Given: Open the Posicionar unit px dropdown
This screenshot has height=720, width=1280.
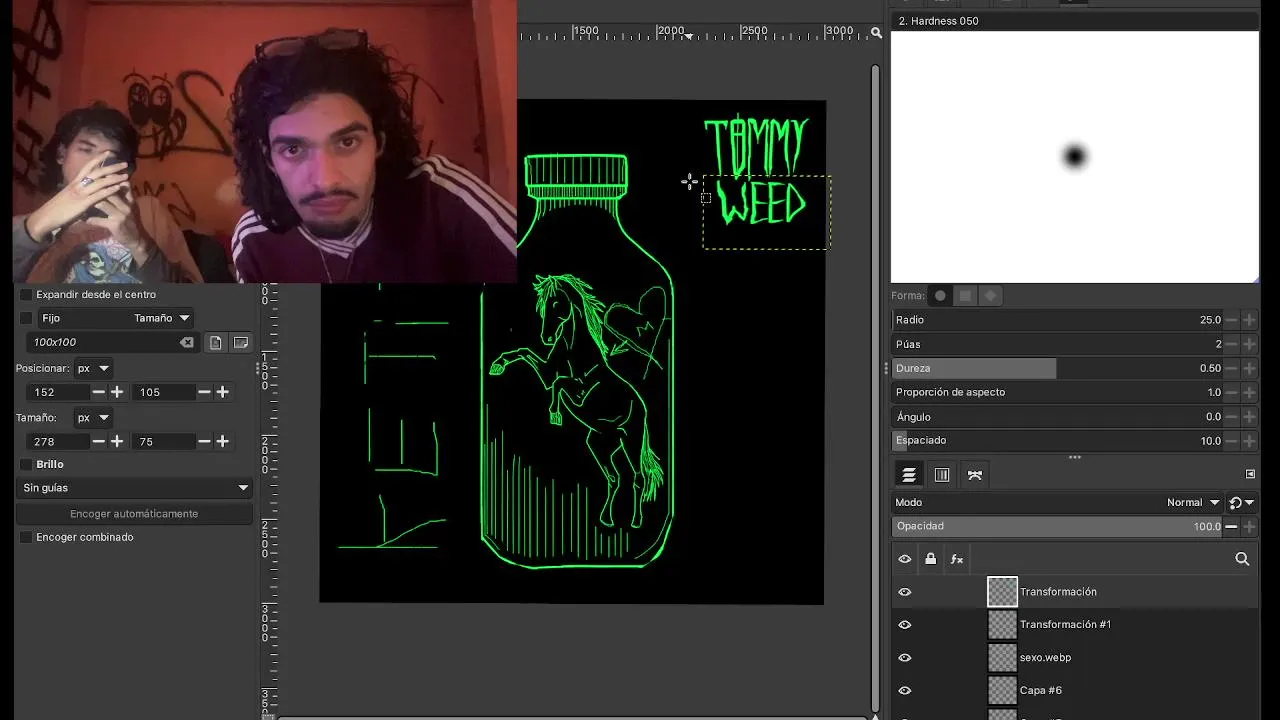Looking at the screenshot, I should pos(93,368).
